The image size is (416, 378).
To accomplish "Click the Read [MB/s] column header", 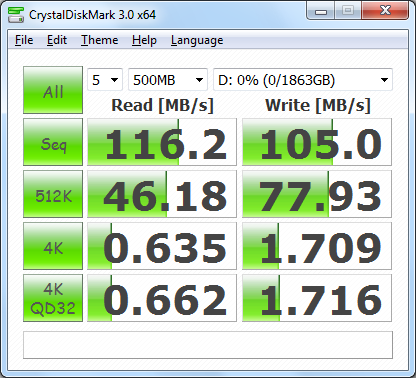I will [x=162, y=105].
